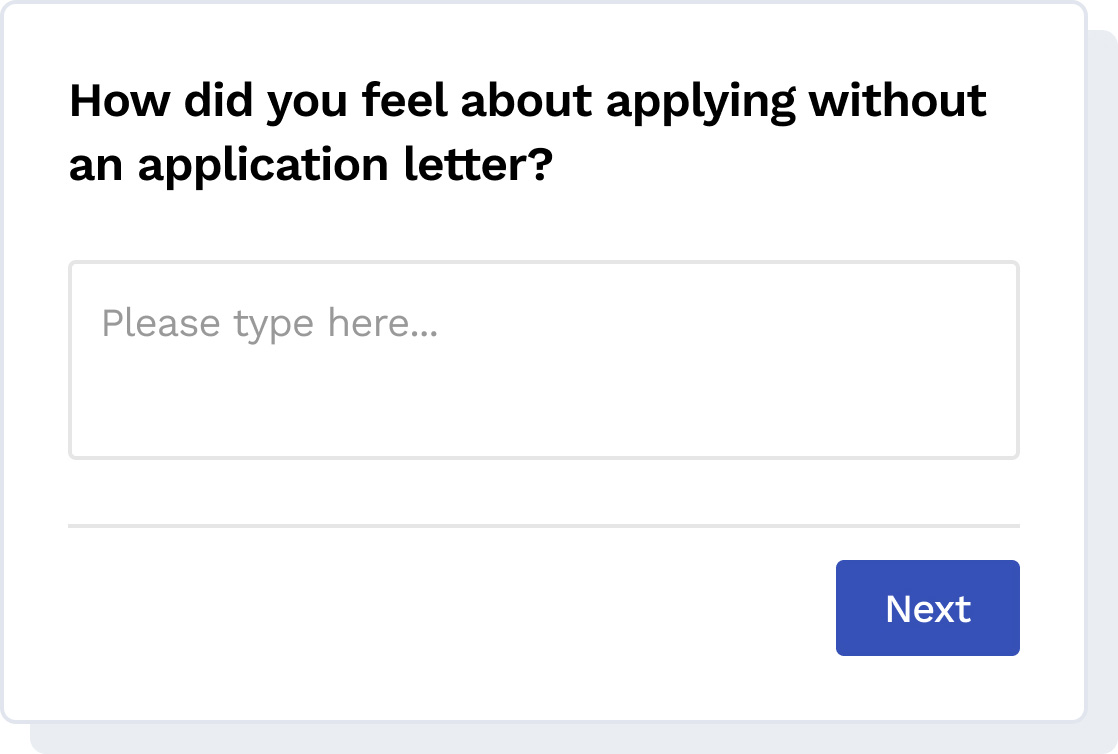
Task: Tap the word 'applying' in the question
Action: [701, 101]
